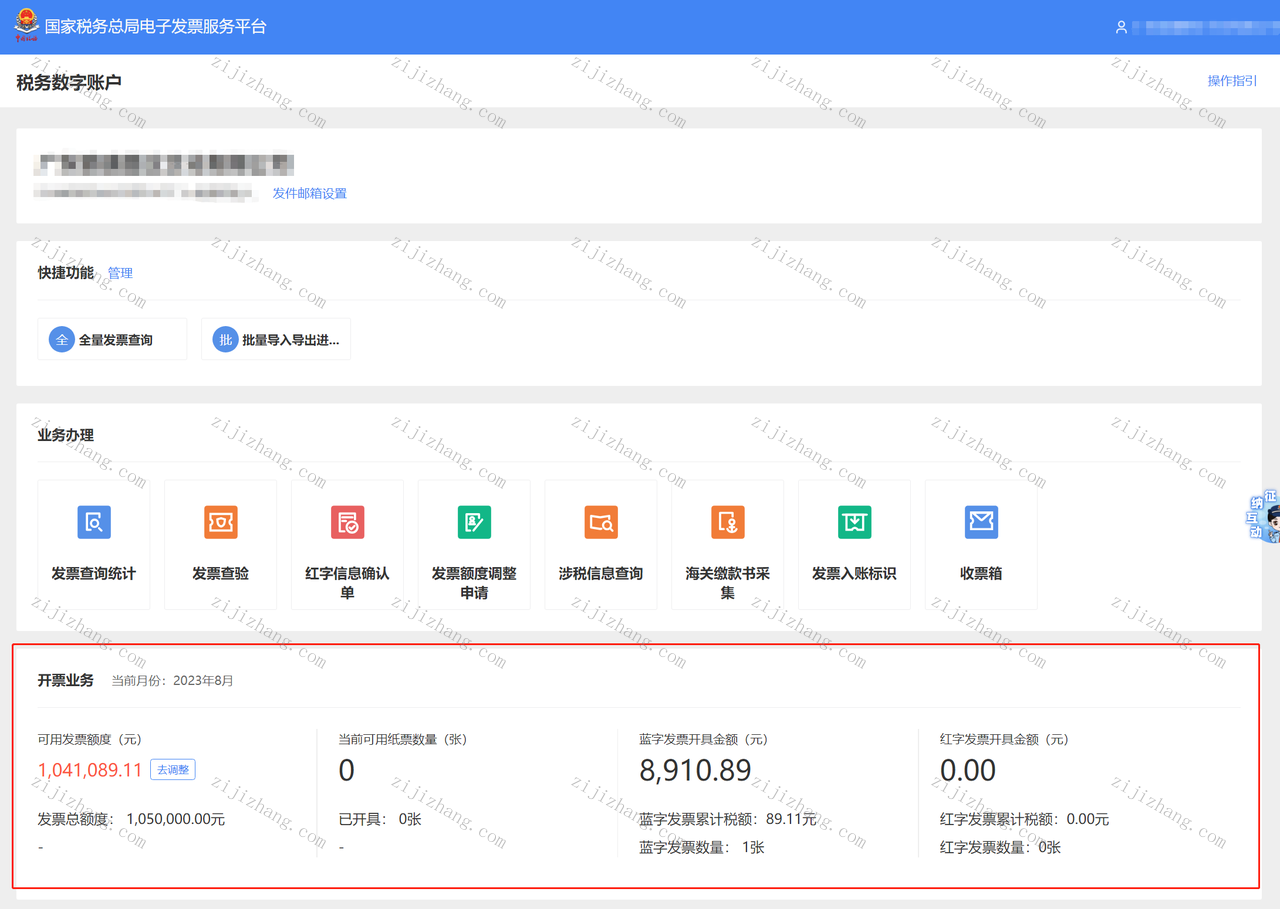1280x909 pixels.
Task: Click the 当前月份：2023年8月 text
Action: pos(172,681)
